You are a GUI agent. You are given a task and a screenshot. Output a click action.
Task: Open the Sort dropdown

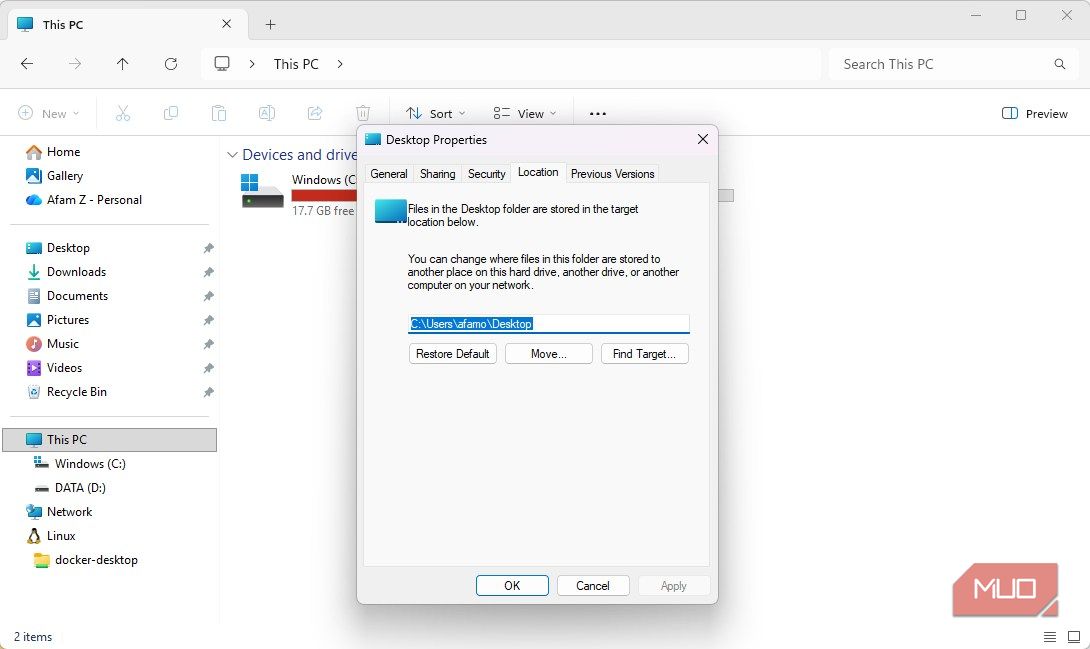pyautogui.click(x=436, y=113)
